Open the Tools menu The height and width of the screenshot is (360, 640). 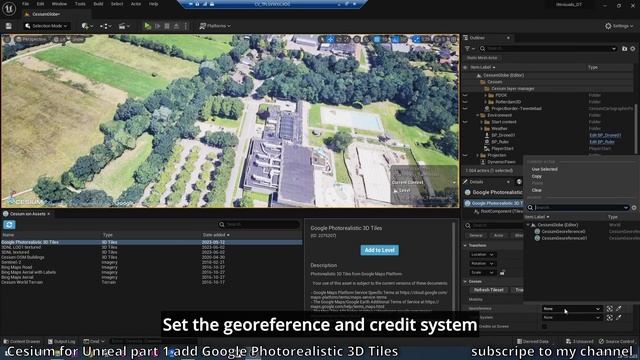[80, 4]
